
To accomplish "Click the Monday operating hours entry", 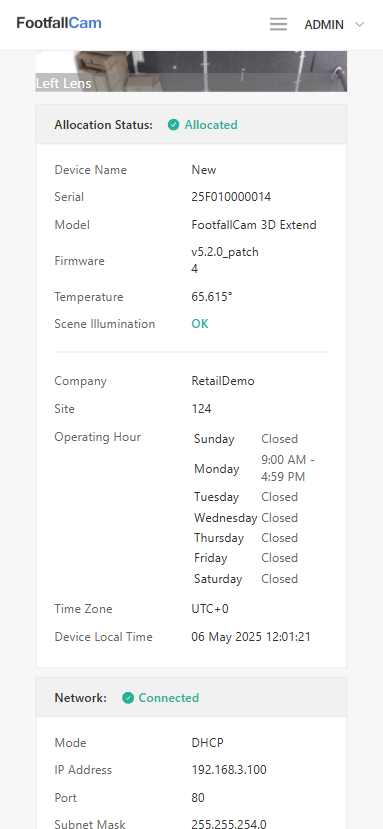I will [x=254, y=468].
